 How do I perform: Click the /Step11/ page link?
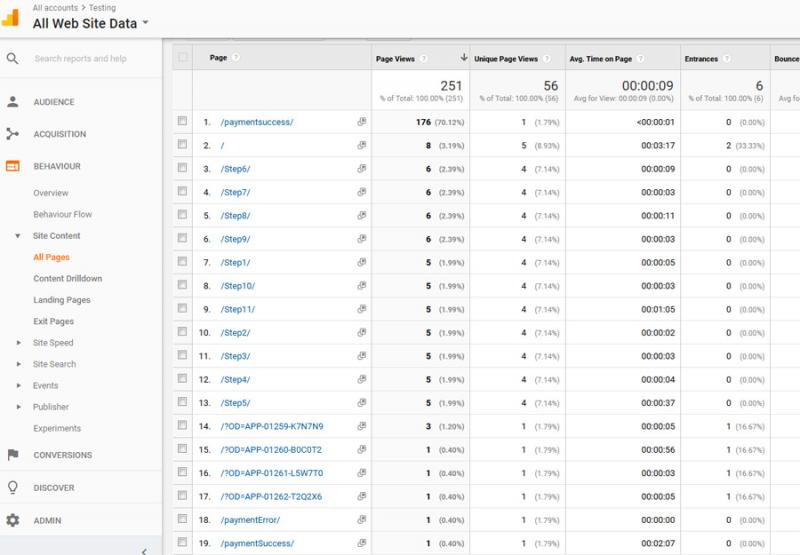coord(238,309)
